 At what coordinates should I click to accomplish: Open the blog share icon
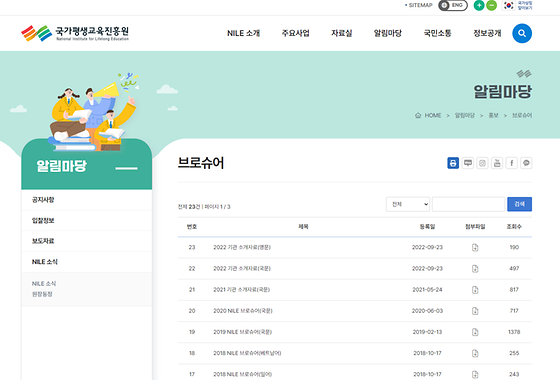tap(468, 163)
